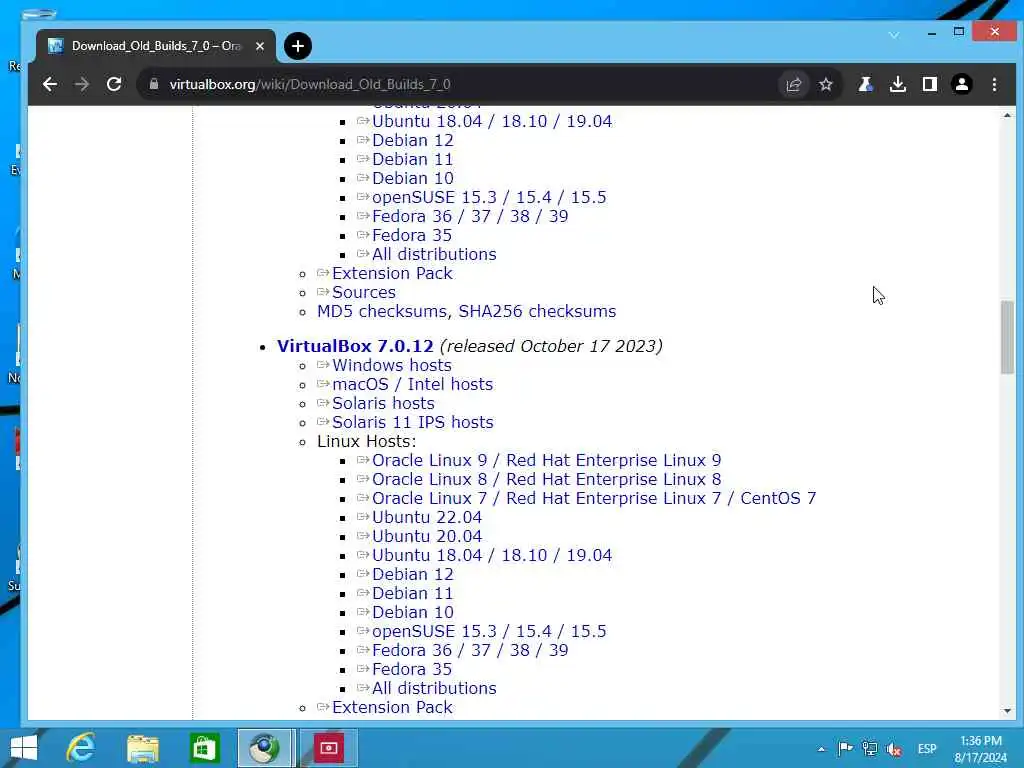Open Debian 10 link under 7.0.12

pos(413,612)
